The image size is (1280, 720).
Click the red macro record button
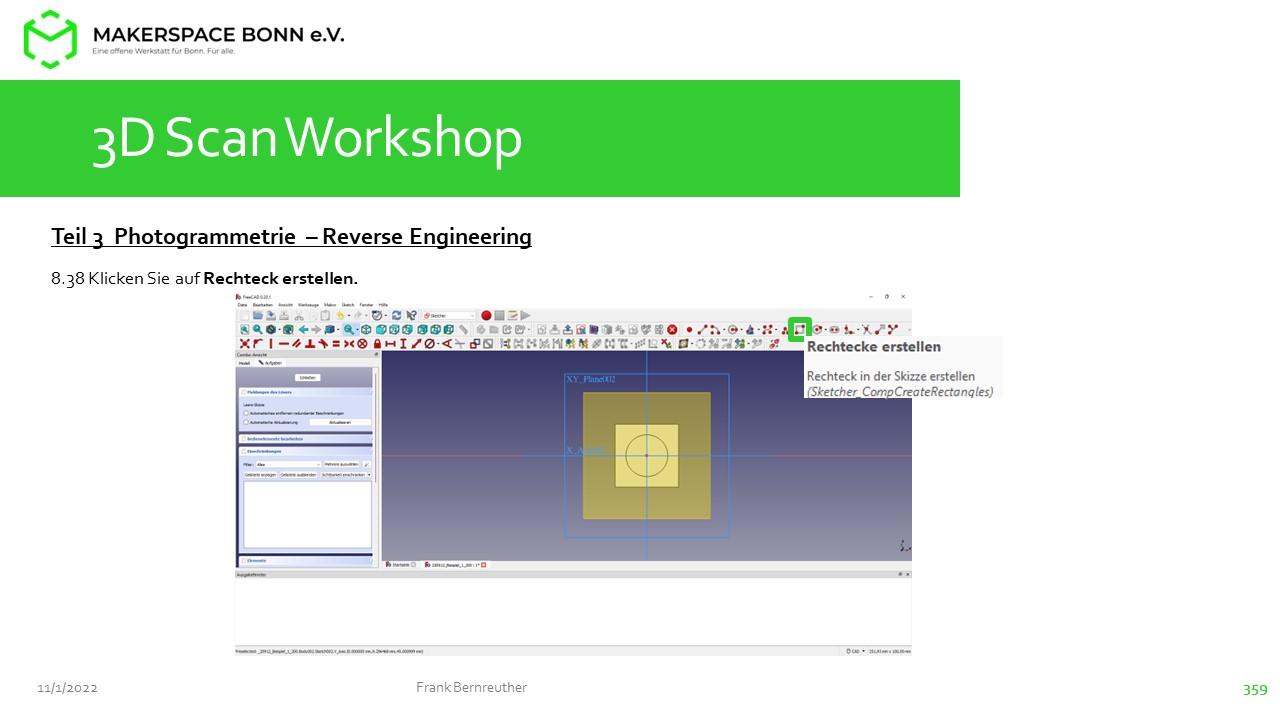(x=486, y=316)
